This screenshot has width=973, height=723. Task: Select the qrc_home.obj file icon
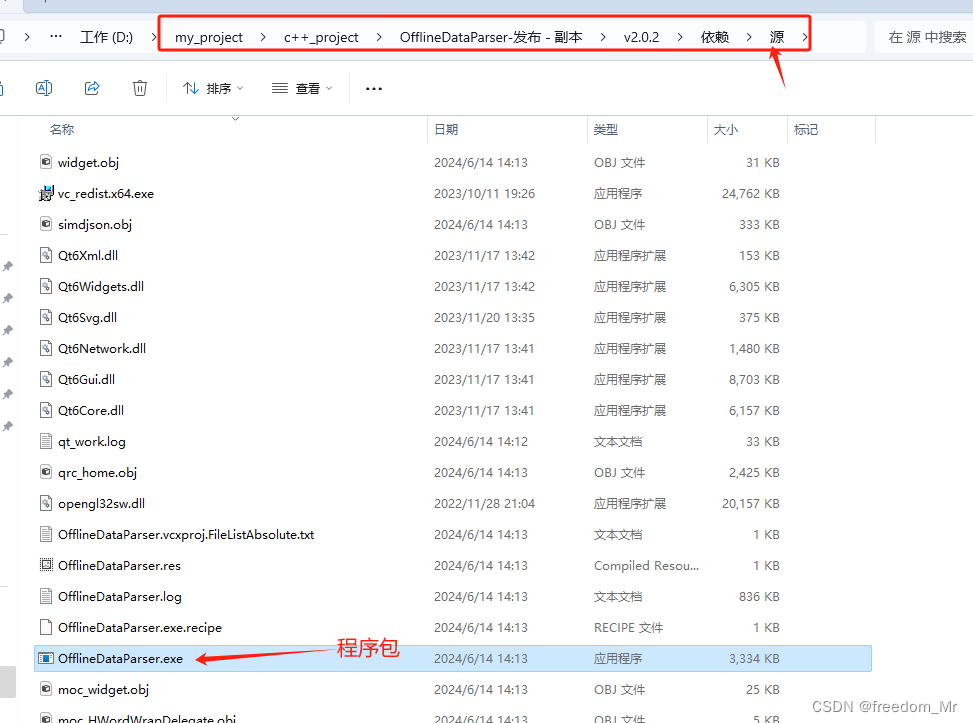(x=46, y=472)
